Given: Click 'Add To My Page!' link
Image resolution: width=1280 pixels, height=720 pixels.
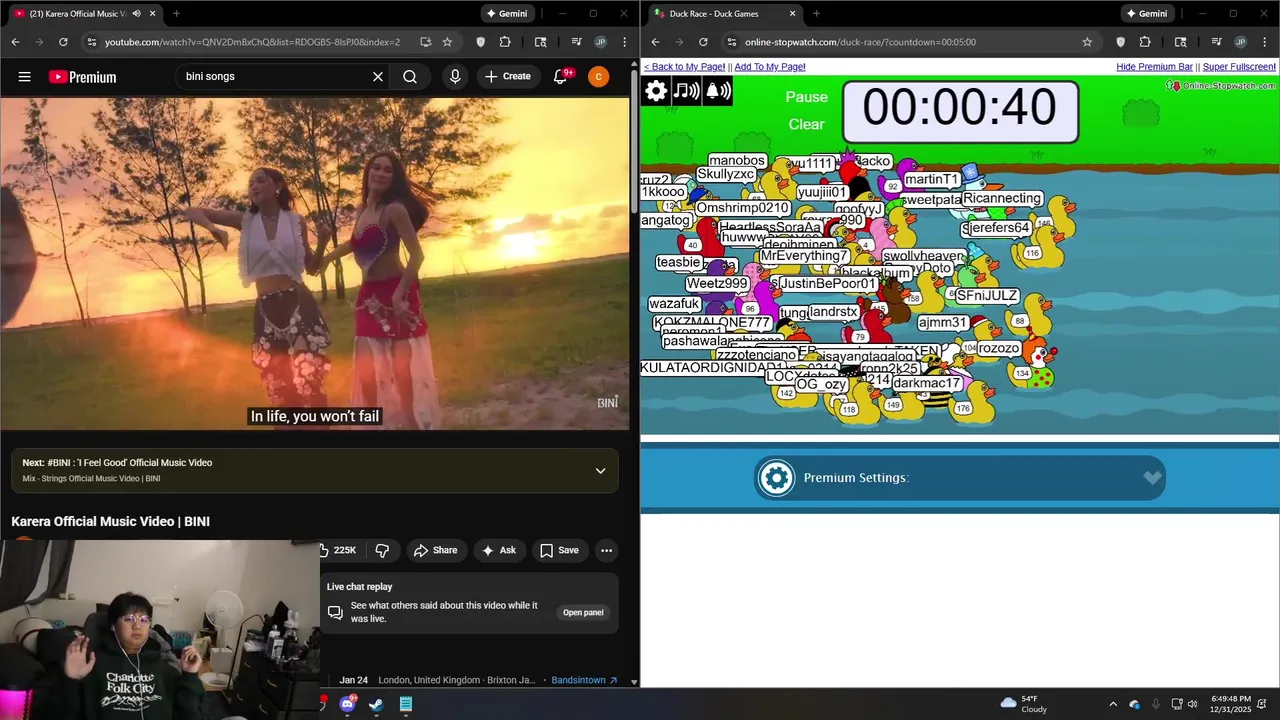Looking at the screenshot, I should coord(770,66).
